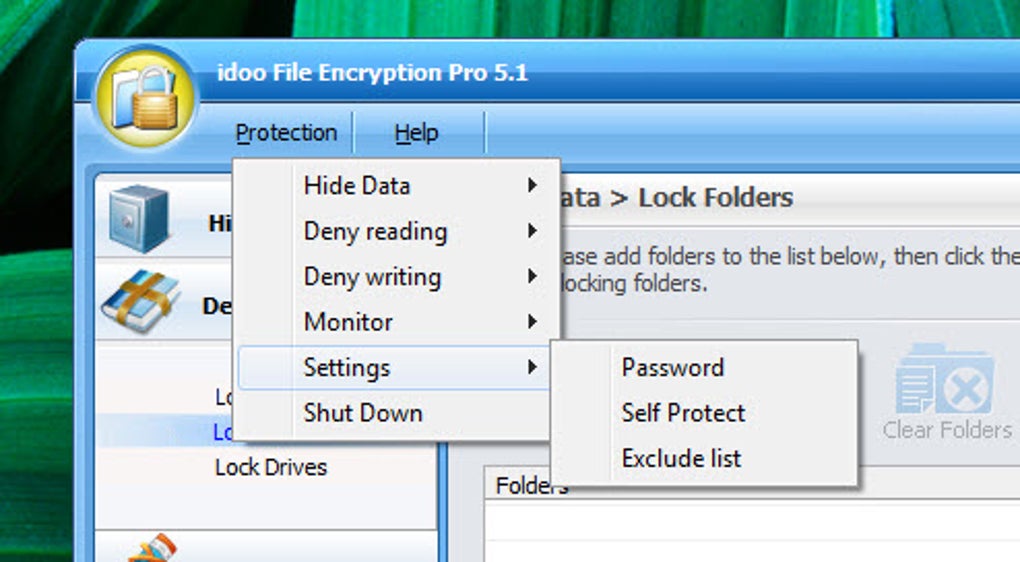Select the safe icon in sidebar
Image resolution: width=1020 pixels, height=562 pixels.
click(139, 219)
